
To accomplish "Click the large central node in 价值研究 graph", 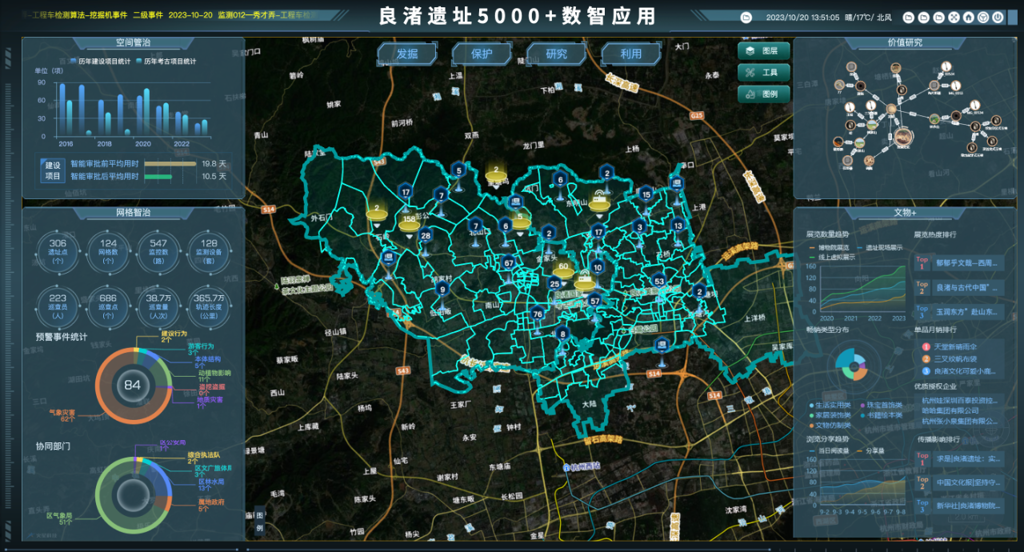I will click(903, 136).
